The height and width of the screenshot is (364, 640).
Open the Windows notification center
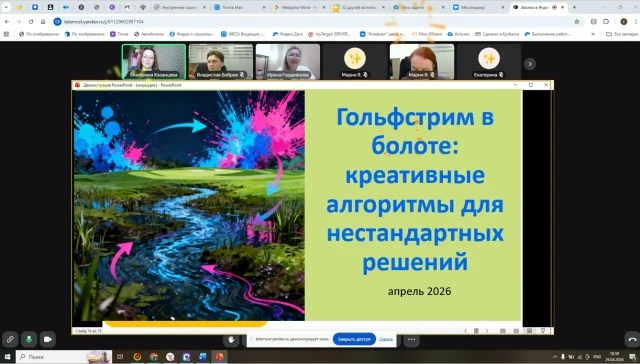point(634,357)
